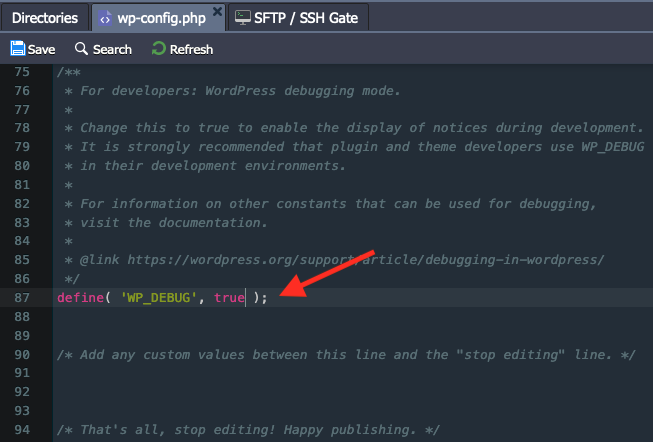This screenshot has height=442, width=653.
Task: Click the 'true' value on line 87
Action: [x=229, y=297]
